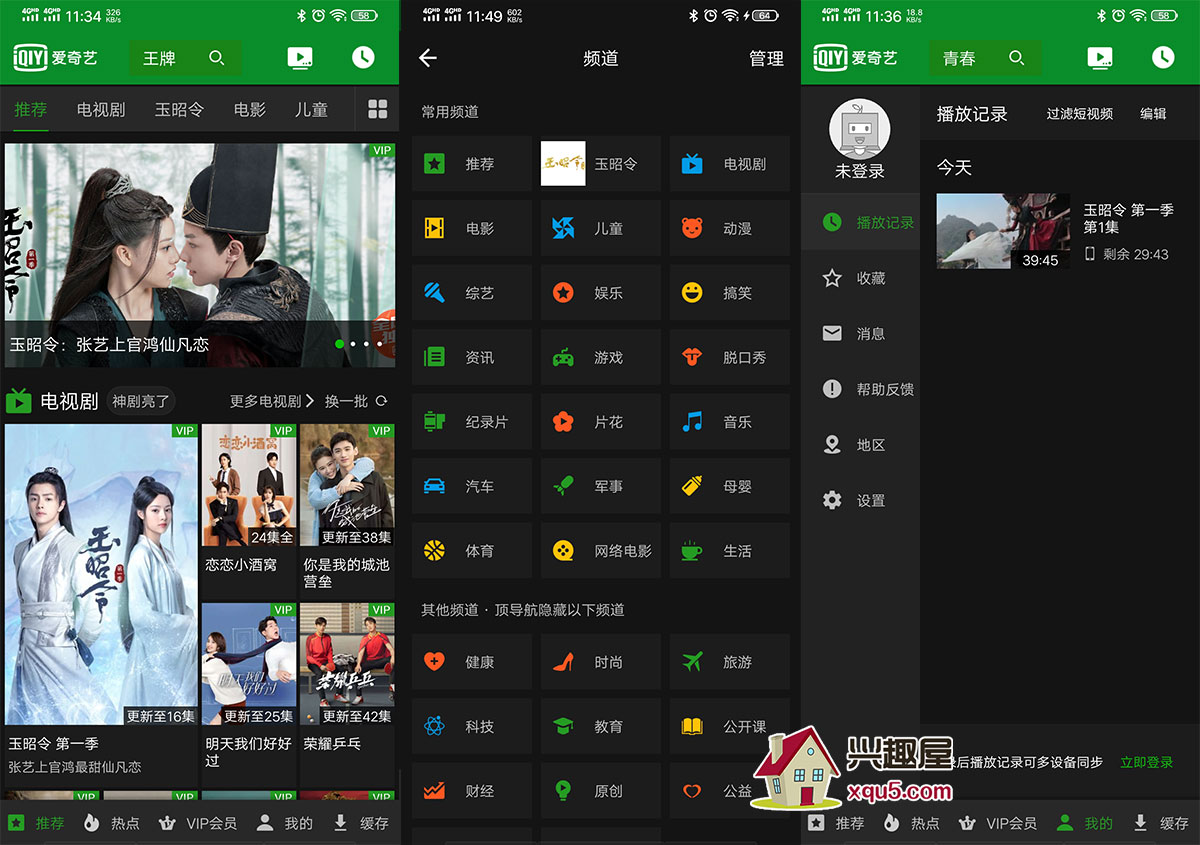Open the 音乐 music note channel
The width and height of the screenshot is (1200, 845).
729,422
